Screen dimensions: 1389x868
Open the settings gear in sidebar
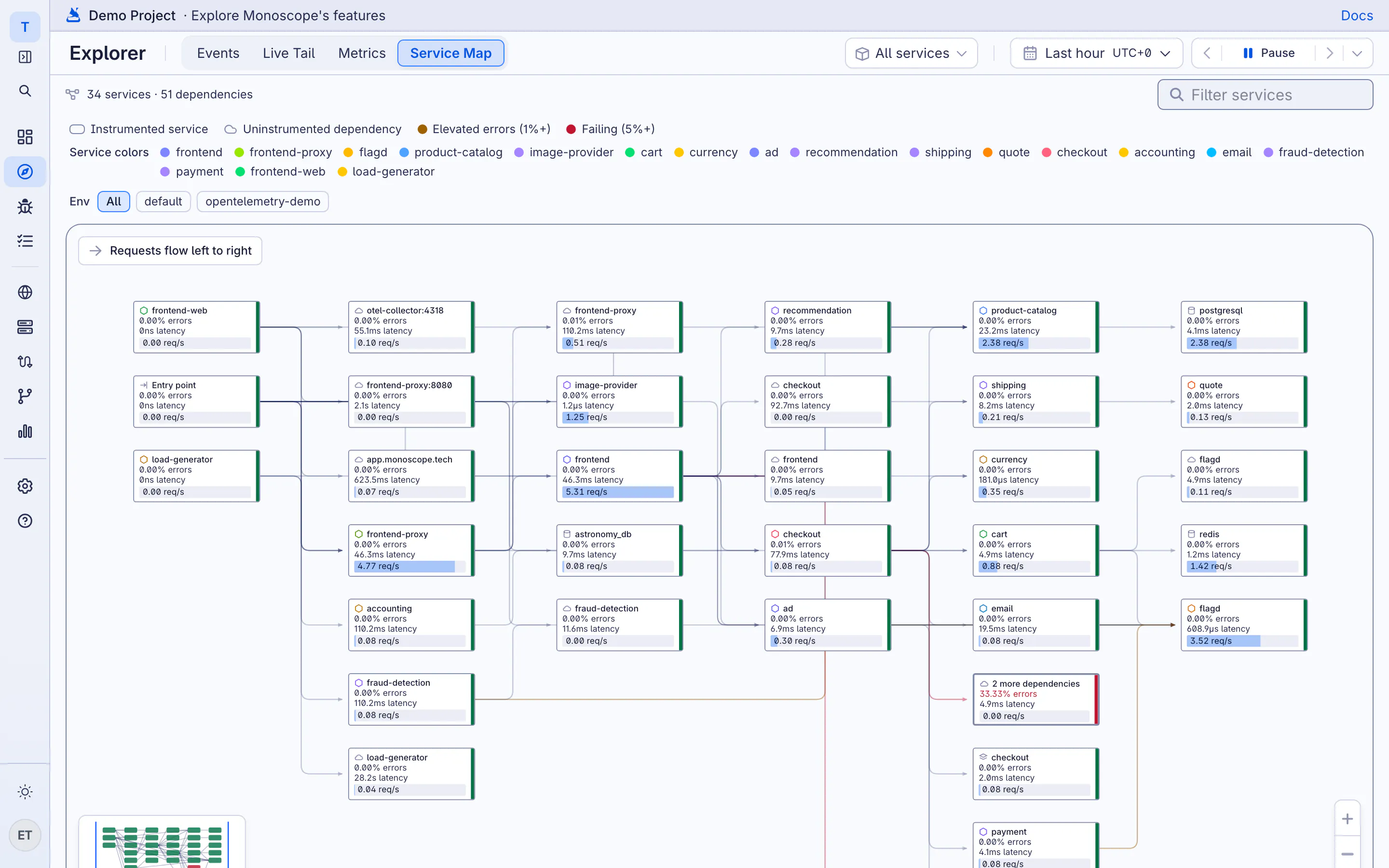[25, 486]
